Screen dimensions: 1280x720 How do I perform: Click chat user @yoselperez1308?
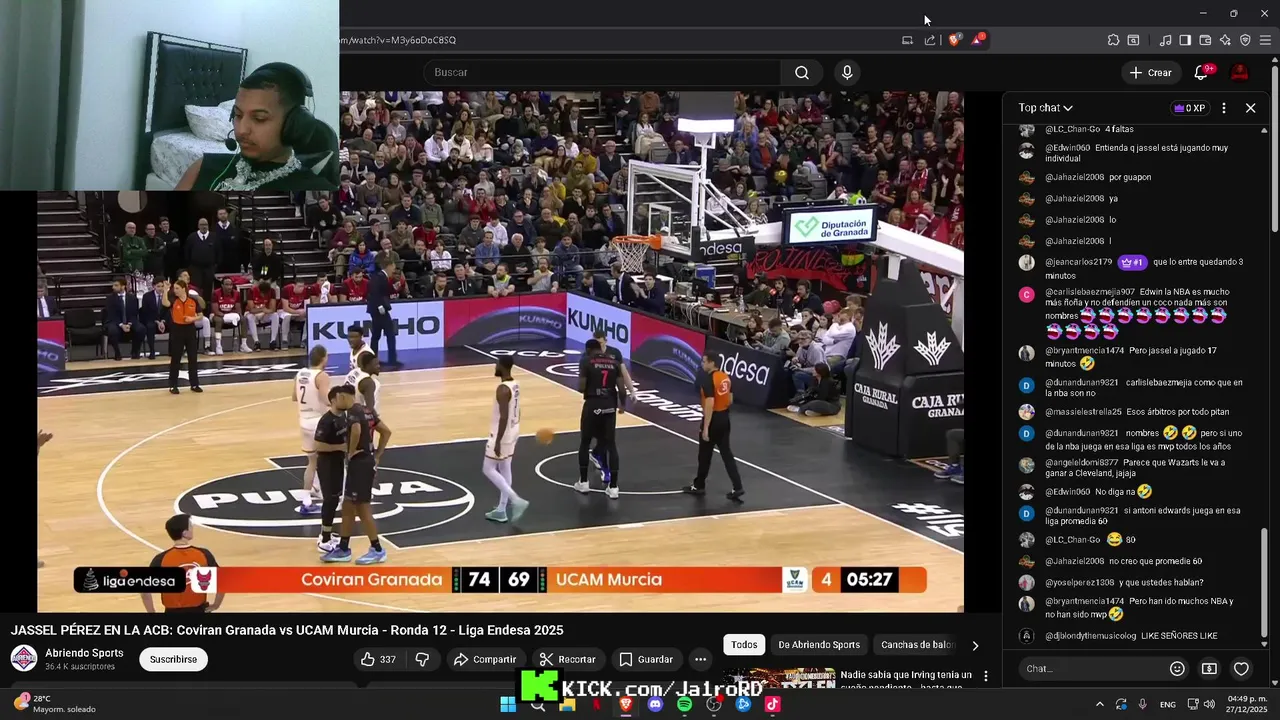pyautogui.click(x=1079, y=582)
